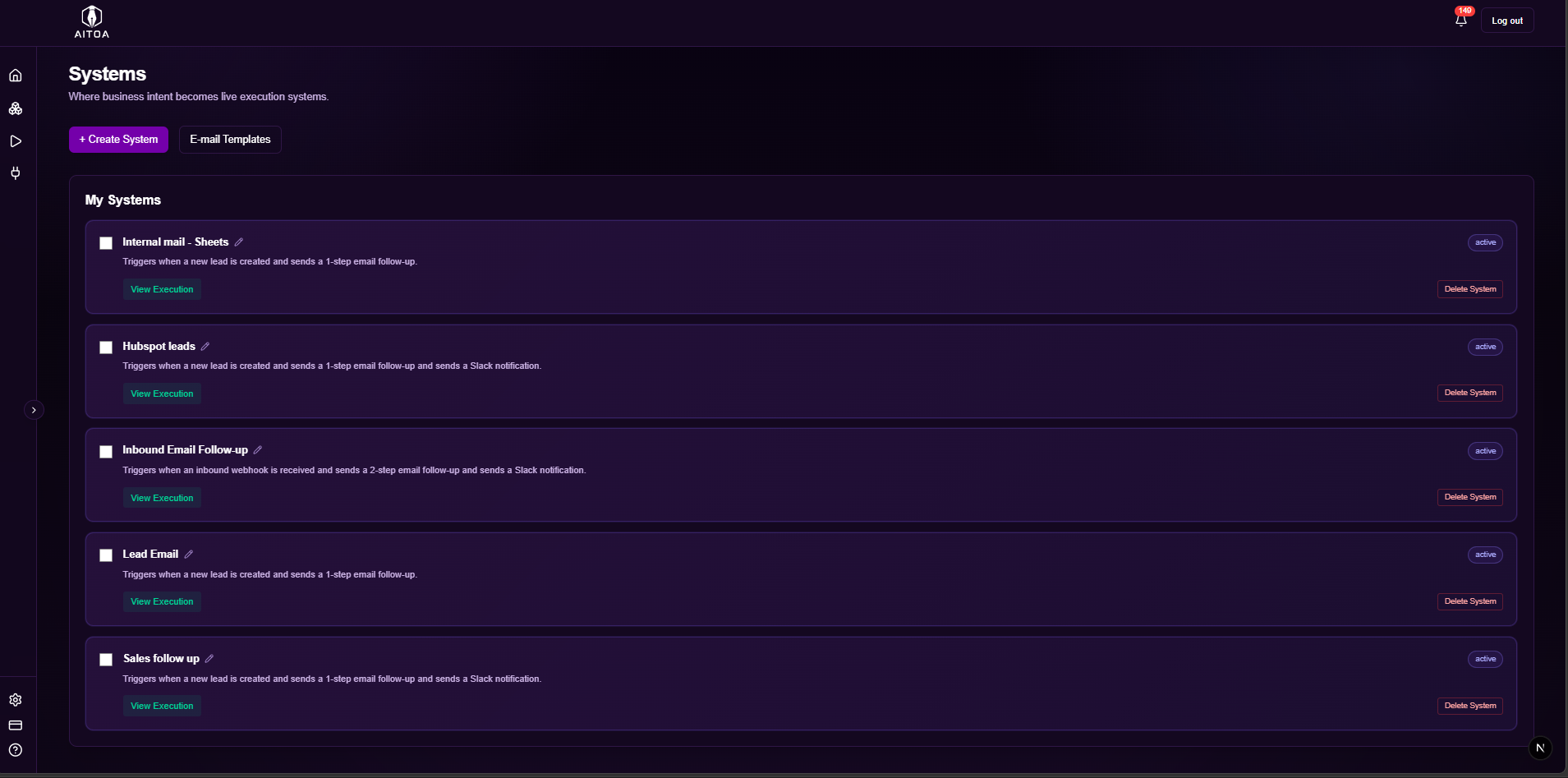Screen dimensions: 1568x778
Task: Open the settings gear icon
Action: 16,700
